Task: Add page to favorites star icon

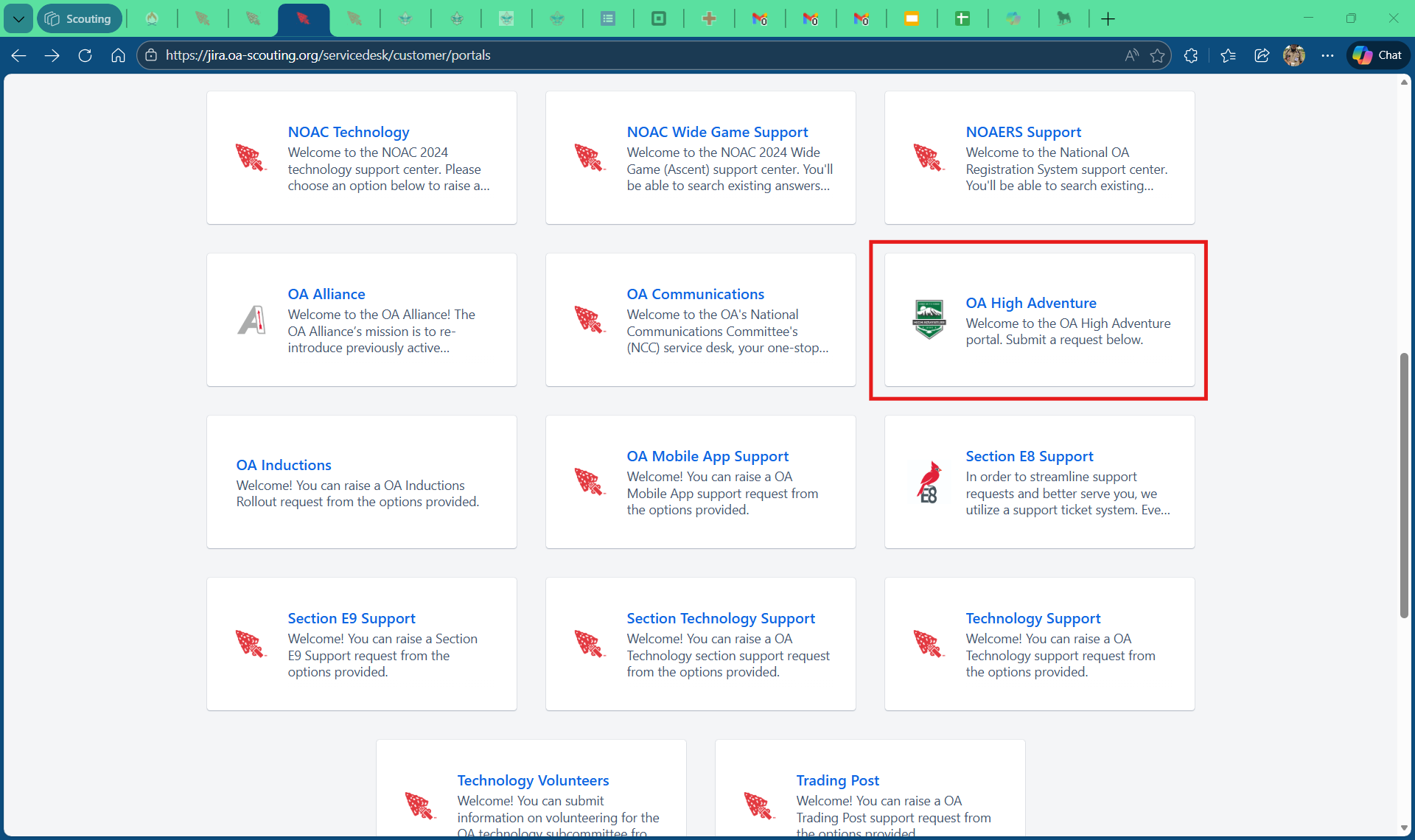Action: click(x=1157, y=55)
